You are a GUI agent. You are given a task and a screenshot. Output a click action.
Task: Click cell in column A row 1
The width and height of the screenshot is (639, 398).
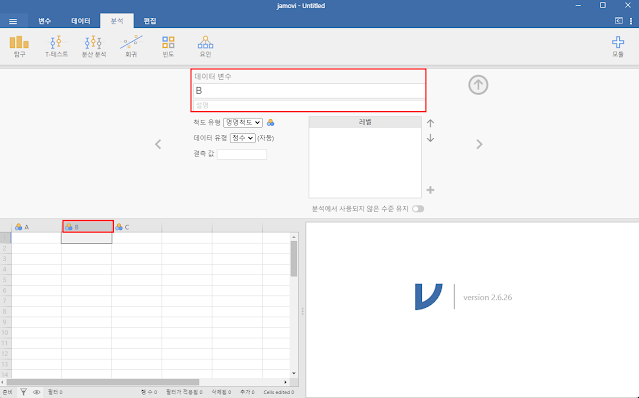(36, 238)
